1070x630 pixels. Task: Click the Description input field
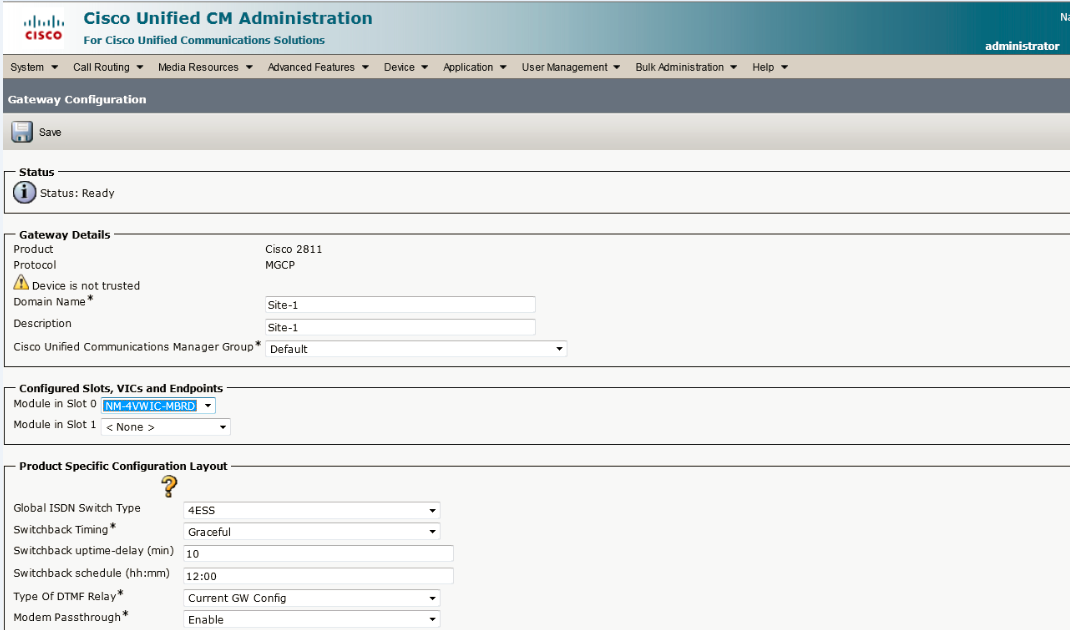400,327
